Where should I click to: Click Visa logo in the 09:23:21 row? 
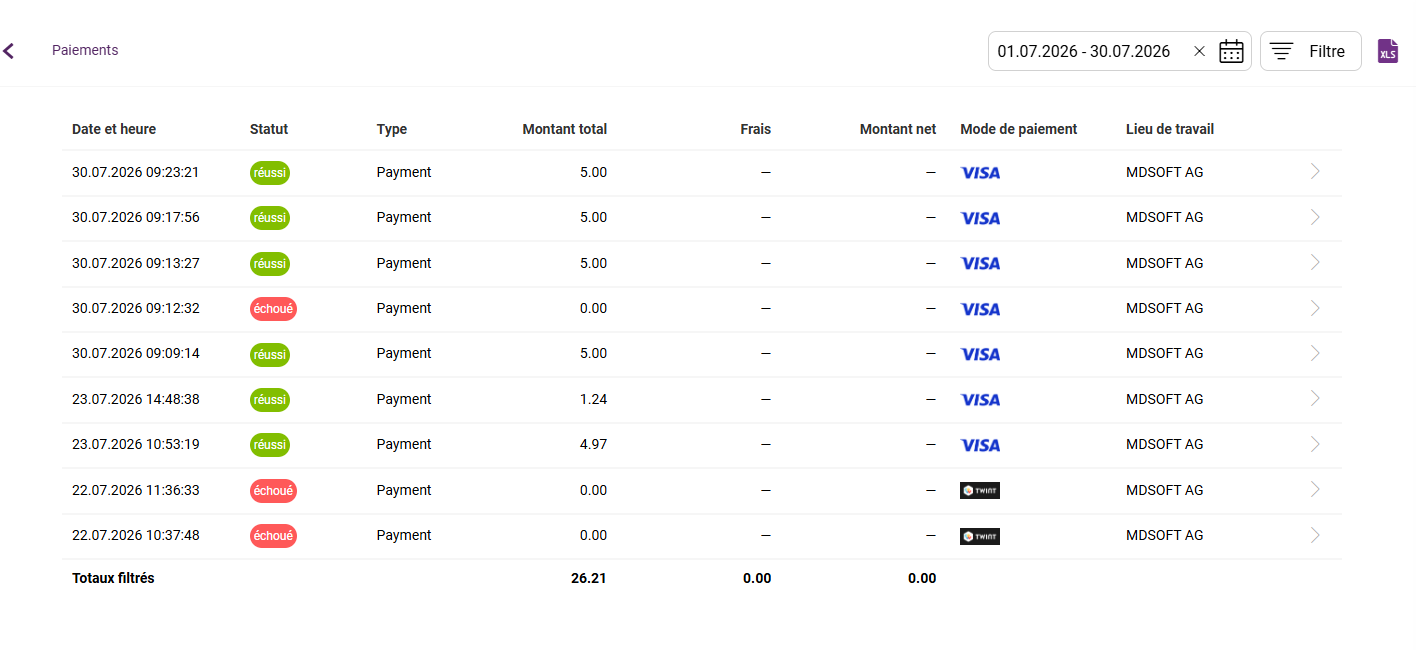point(980,173)
